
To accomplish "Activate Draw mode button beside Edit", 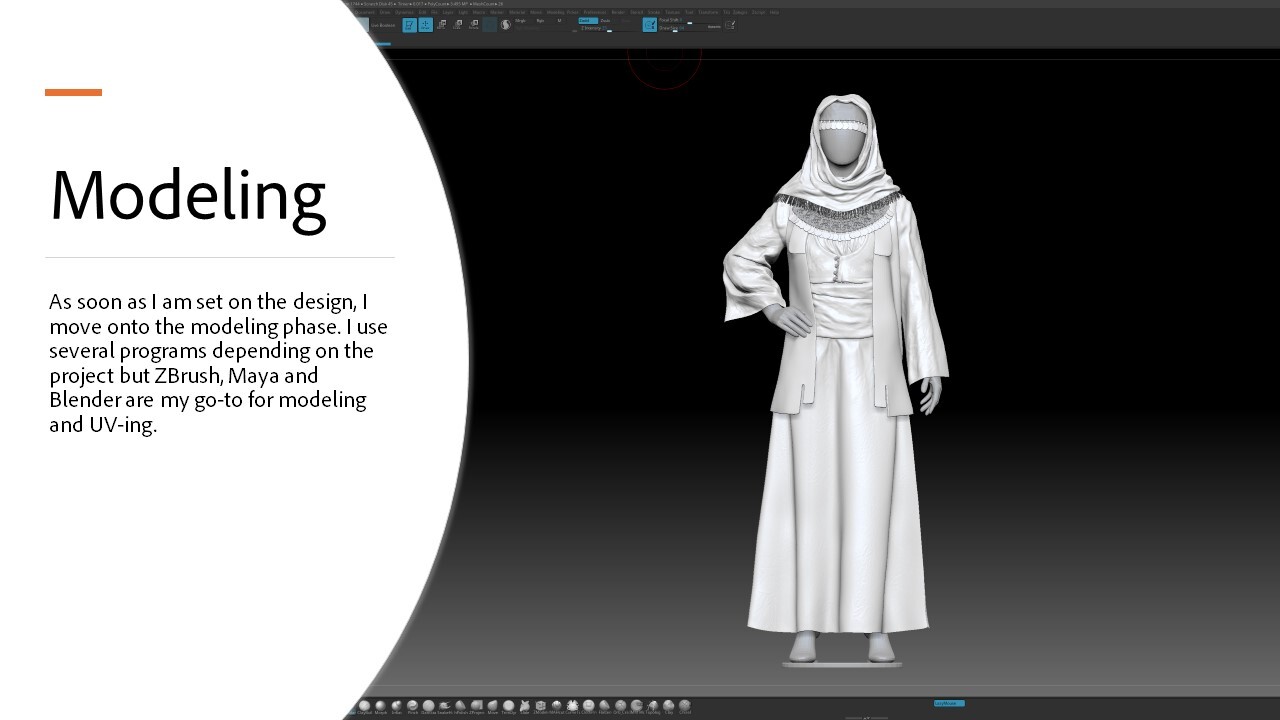I will (426, 25).
